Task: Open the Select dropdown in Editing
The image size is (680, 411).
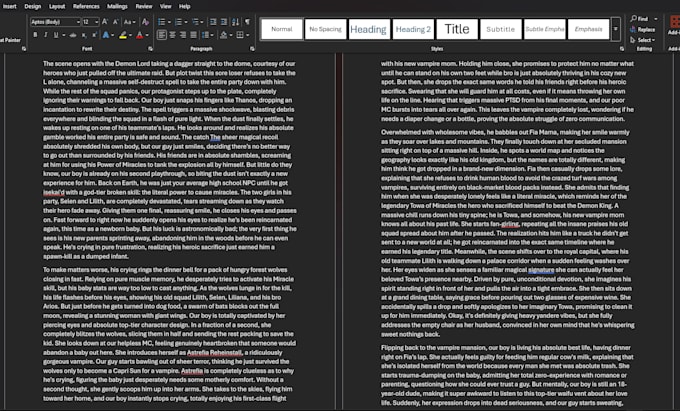Action: pyautogui.click(x=643, y=40)
